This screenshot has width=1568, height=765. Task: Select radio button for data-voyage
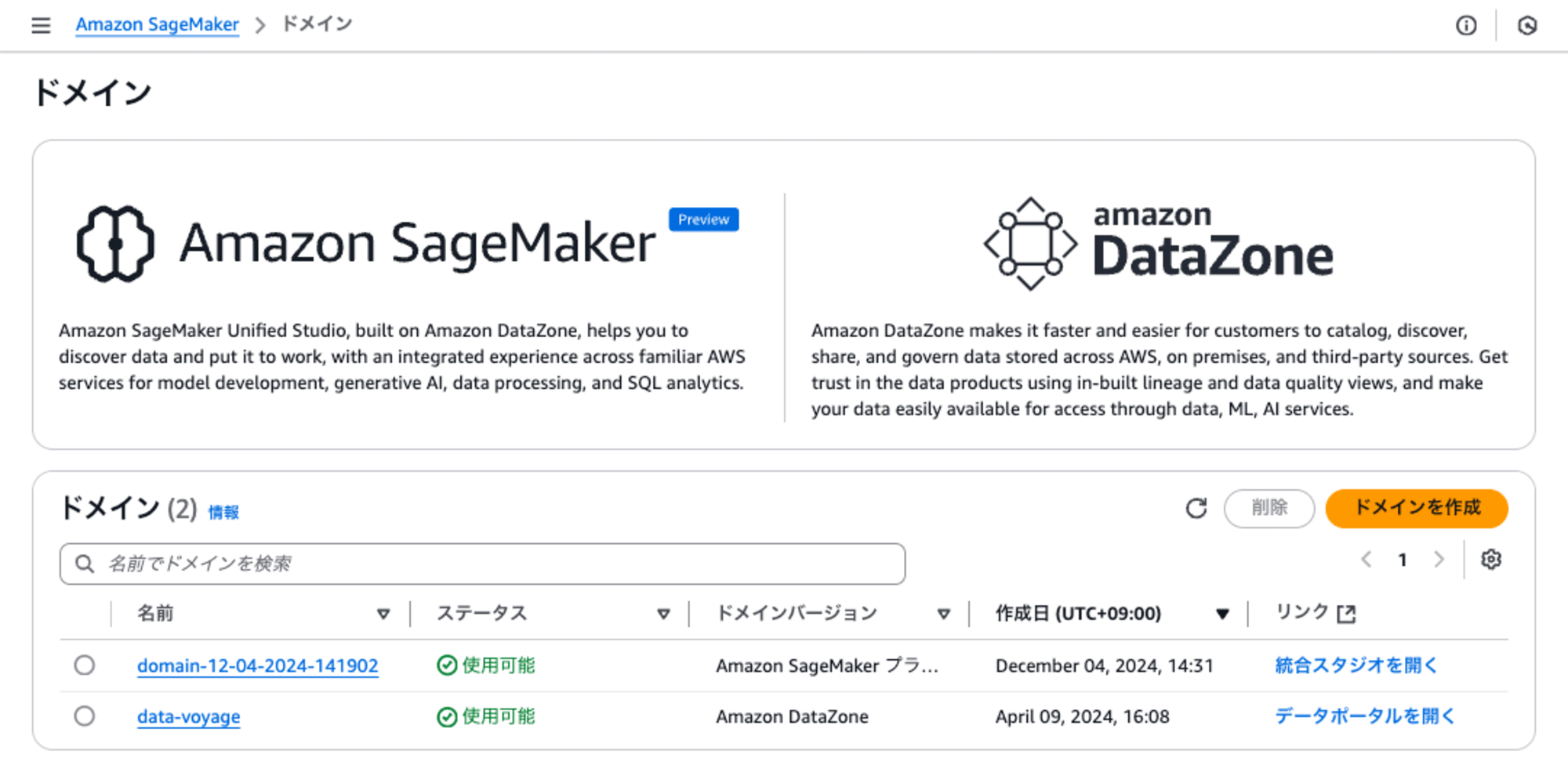click(85, 716)
